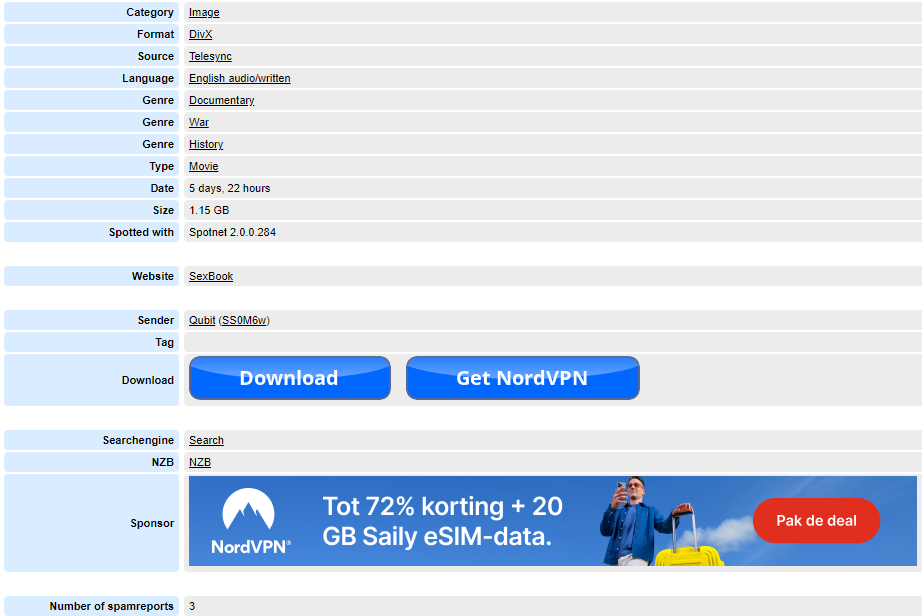Download via the NZB link
The height and width of the screenshot is (616, 922).
click(x=199, y=462)
